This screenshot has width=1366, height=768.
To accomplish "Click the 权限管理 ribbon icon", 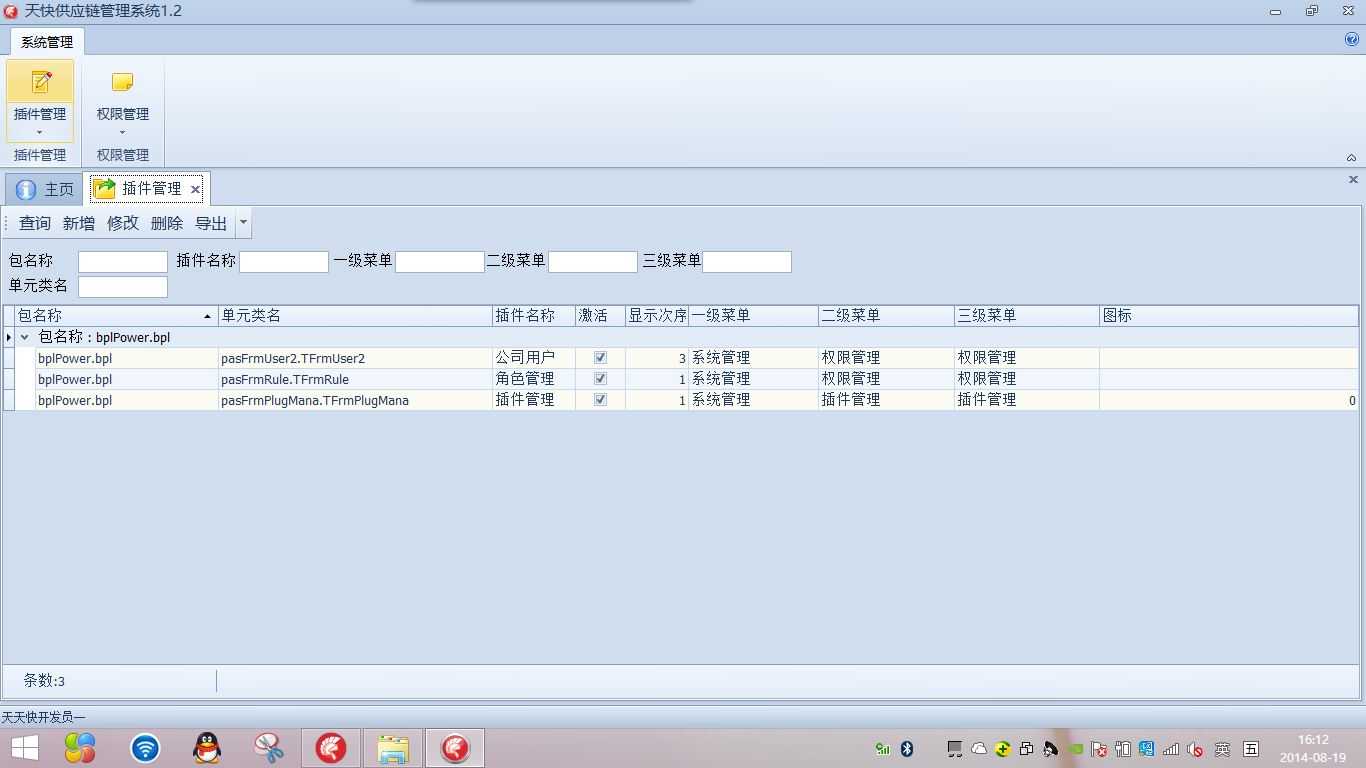I will (x=123, y=82).
